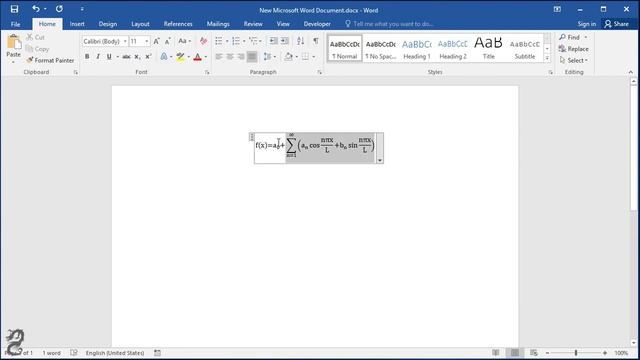The height and width of the screenshot is (360, 640).
Task: Apply the Title style
Action: point(489,49)
